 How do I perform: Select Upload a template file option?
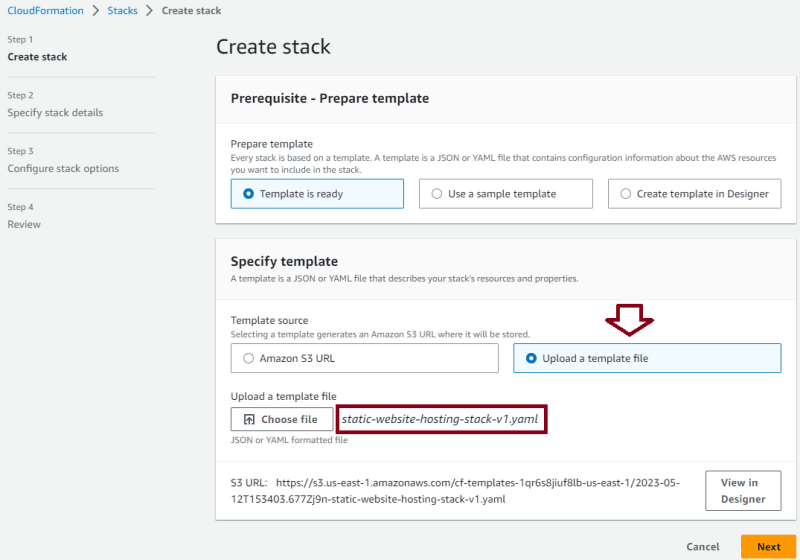(647, 358)
